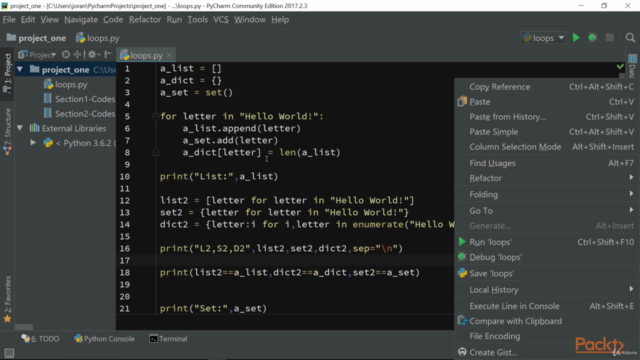Open the Navigate menu
The image size is (640, 360).
click(x=81, y=20)
